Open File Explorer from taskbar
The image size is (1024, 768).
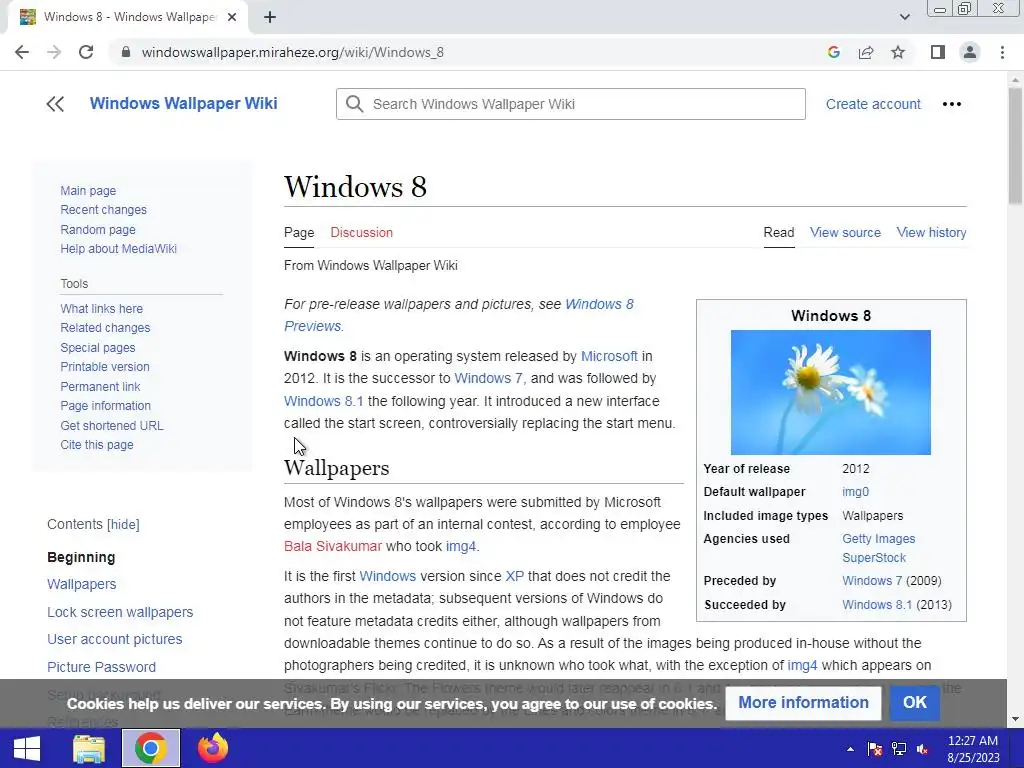(89, 748)
